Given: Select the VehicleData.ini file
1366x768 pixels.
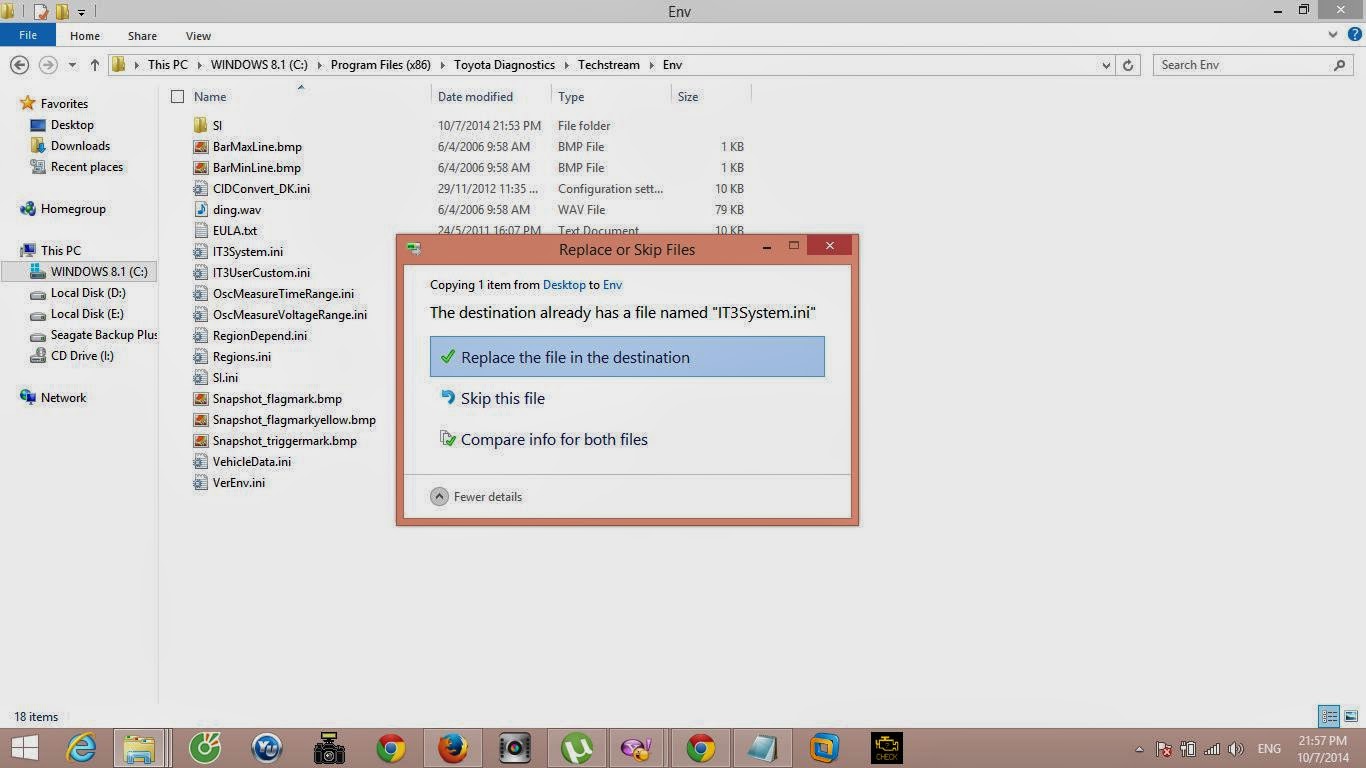Looking at the screenshot, I should [x=251, y=462].
